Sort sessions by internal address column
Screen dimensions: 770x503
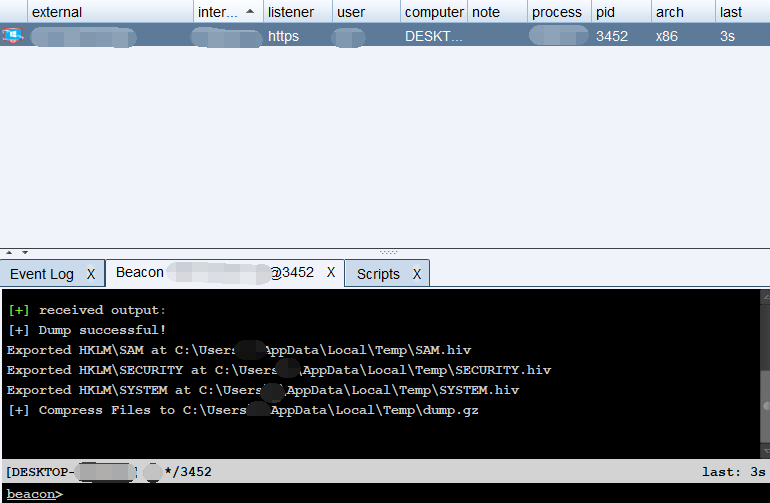click(228, 12)
